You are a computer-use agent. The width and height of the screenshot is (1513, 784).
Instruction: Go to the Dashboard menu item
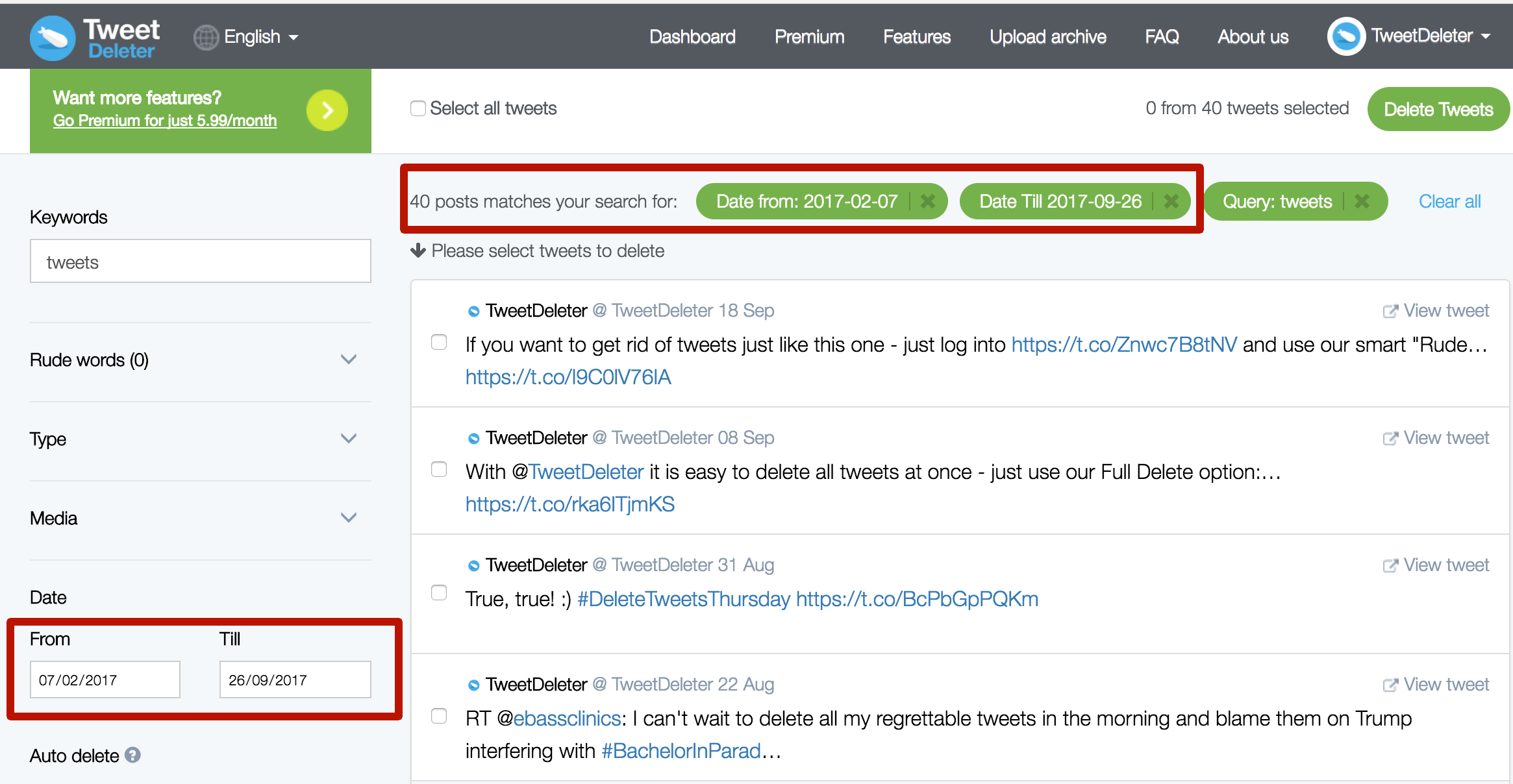(x=692, y=36)
